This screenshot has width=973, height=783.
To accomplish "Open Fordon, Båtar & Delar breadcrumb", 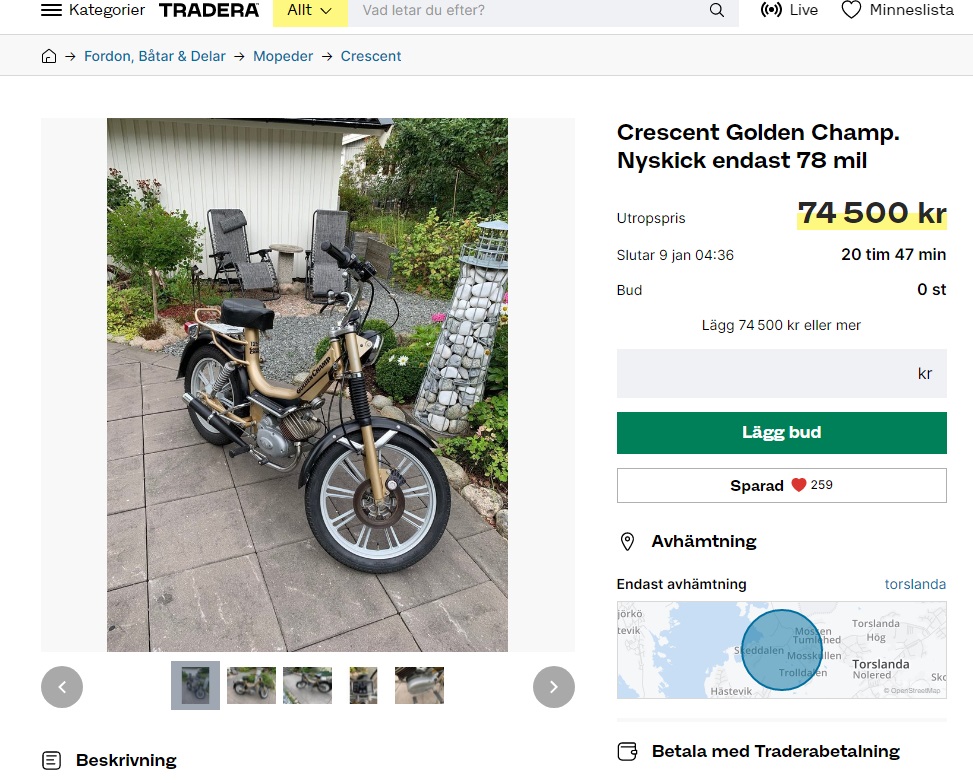I will click(x=155, y=56).
